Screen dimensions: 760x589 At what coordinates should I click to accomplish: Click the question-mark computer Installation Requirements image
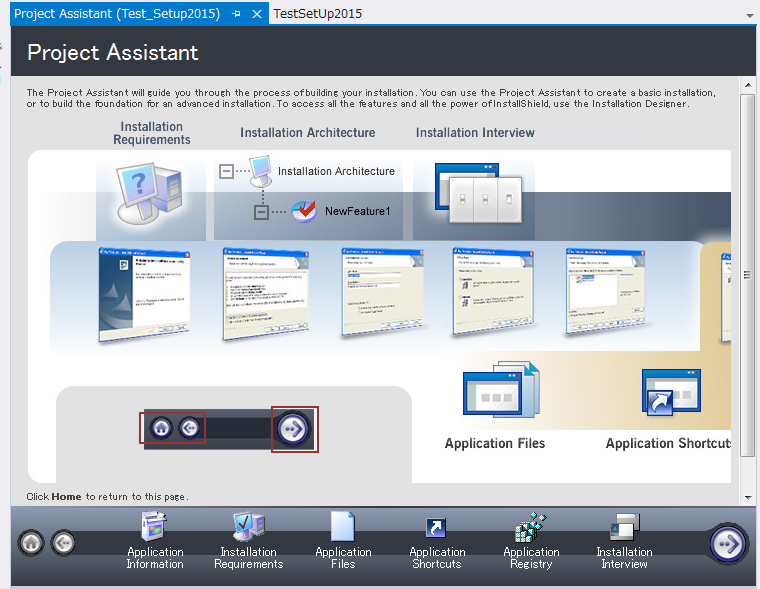tap(150, 193)
